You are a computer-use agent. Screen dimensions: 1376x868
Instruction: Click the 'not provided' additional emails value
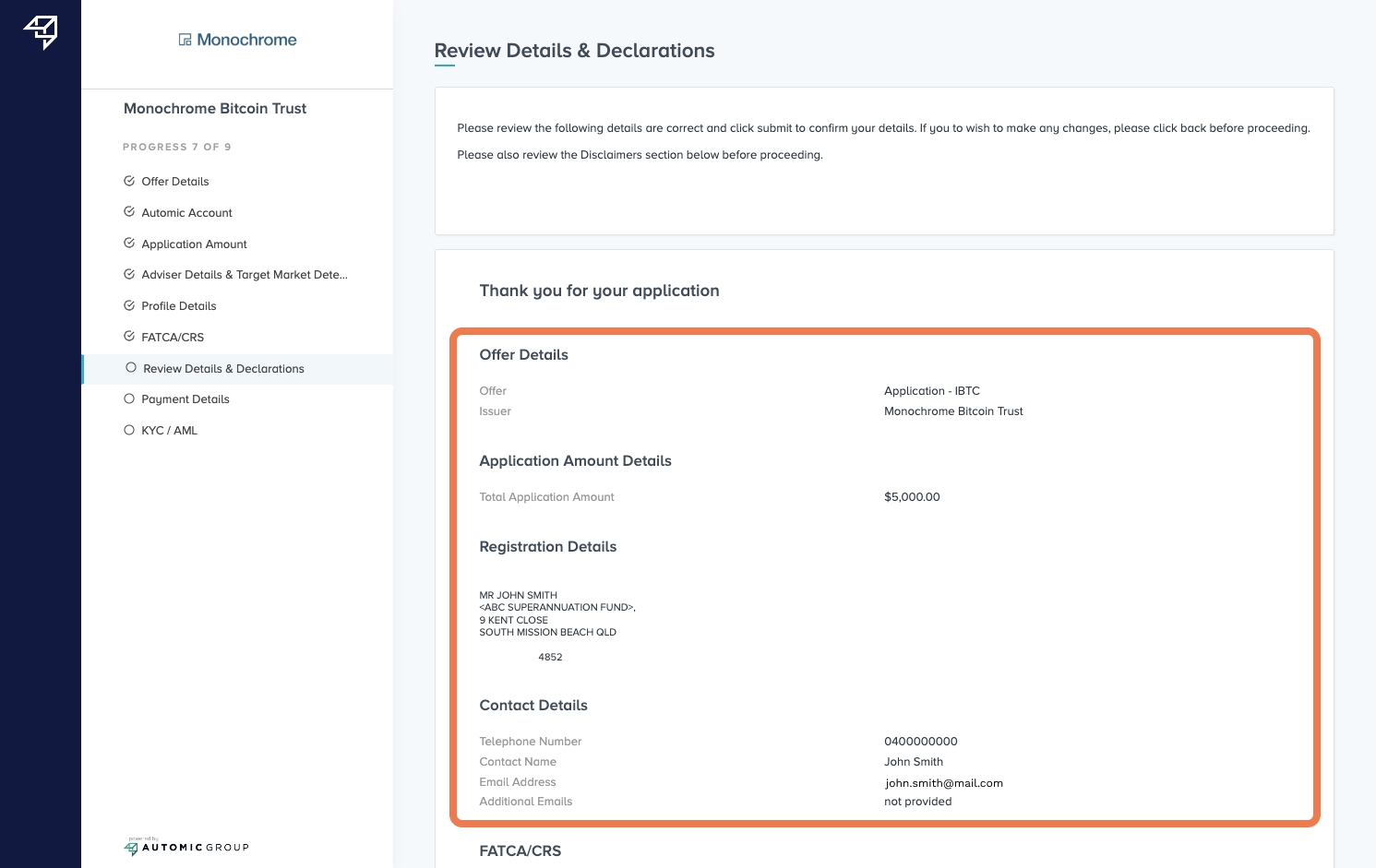918,802
